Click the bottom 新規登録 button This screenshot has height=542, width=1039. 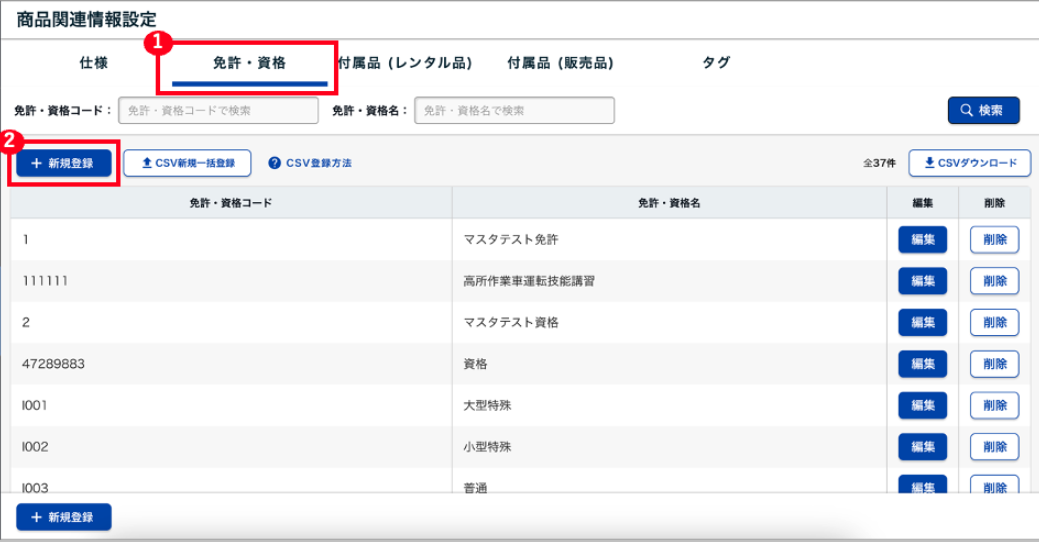(x=63, y=517)
